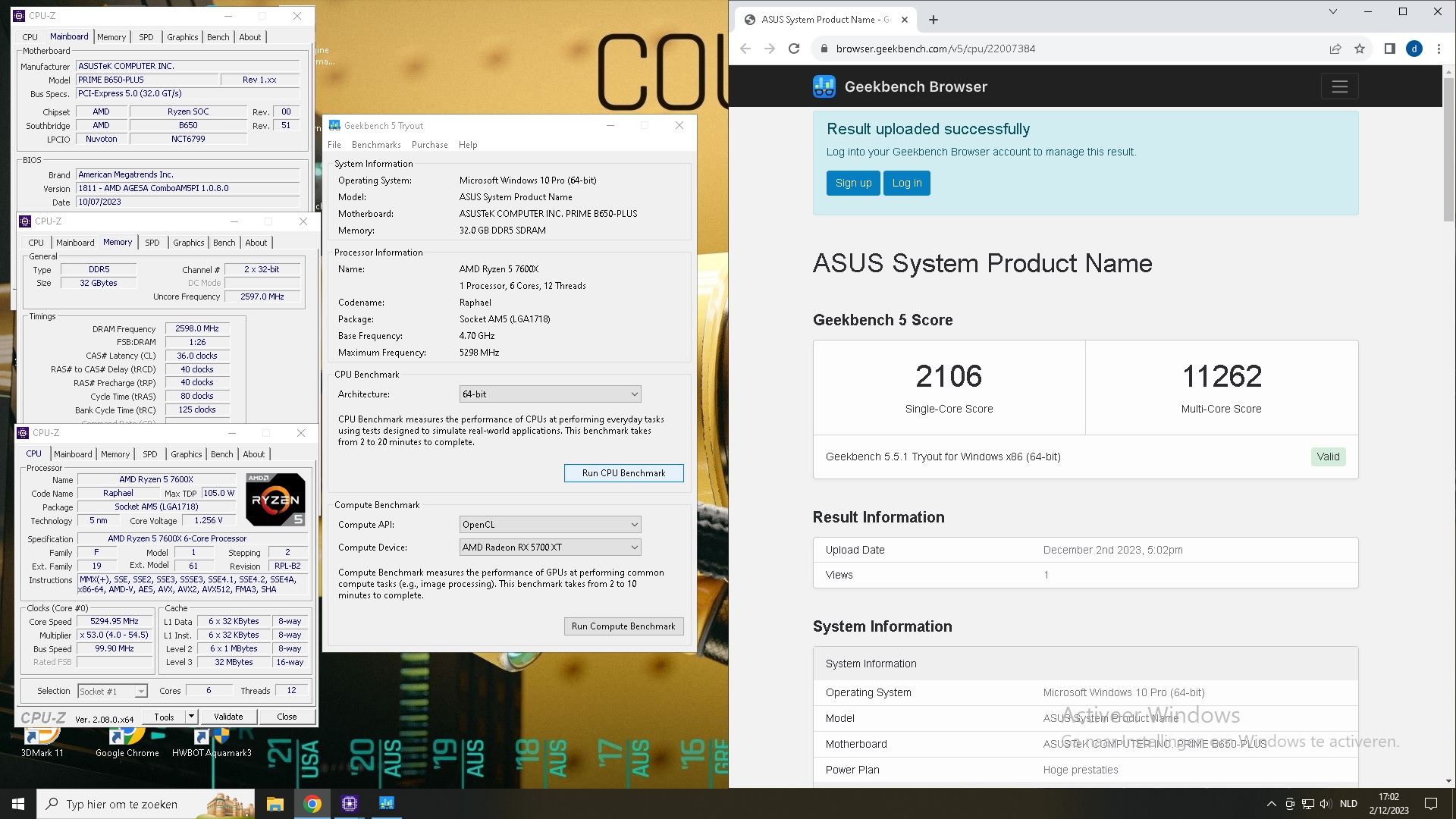Screen dimensions: 1456x819
Task: Click NLD language indicator in tray
Action: pos(1348,804)
